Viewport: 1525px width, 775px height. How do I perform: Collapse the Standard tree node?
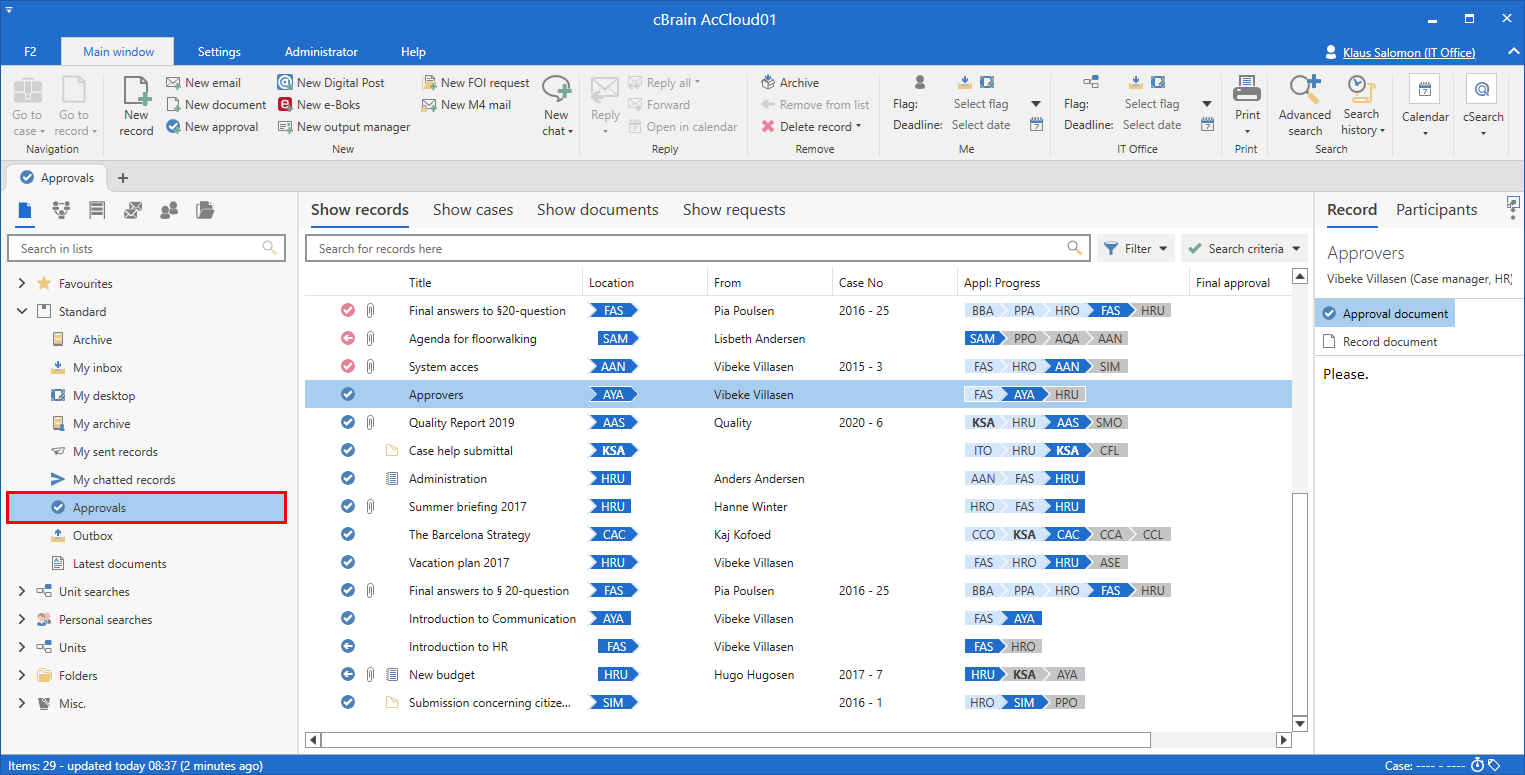pyautogui.click(x=22, y=312)
